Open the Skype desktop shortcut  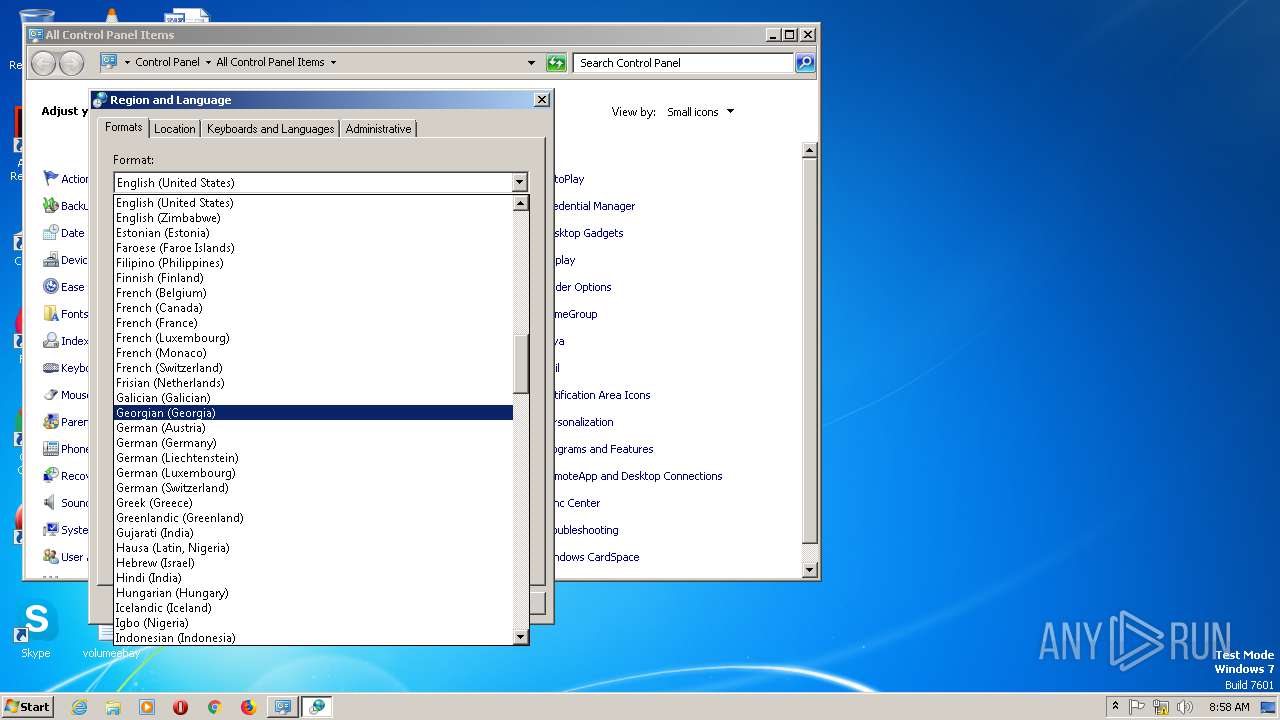(x=36, y=630)
